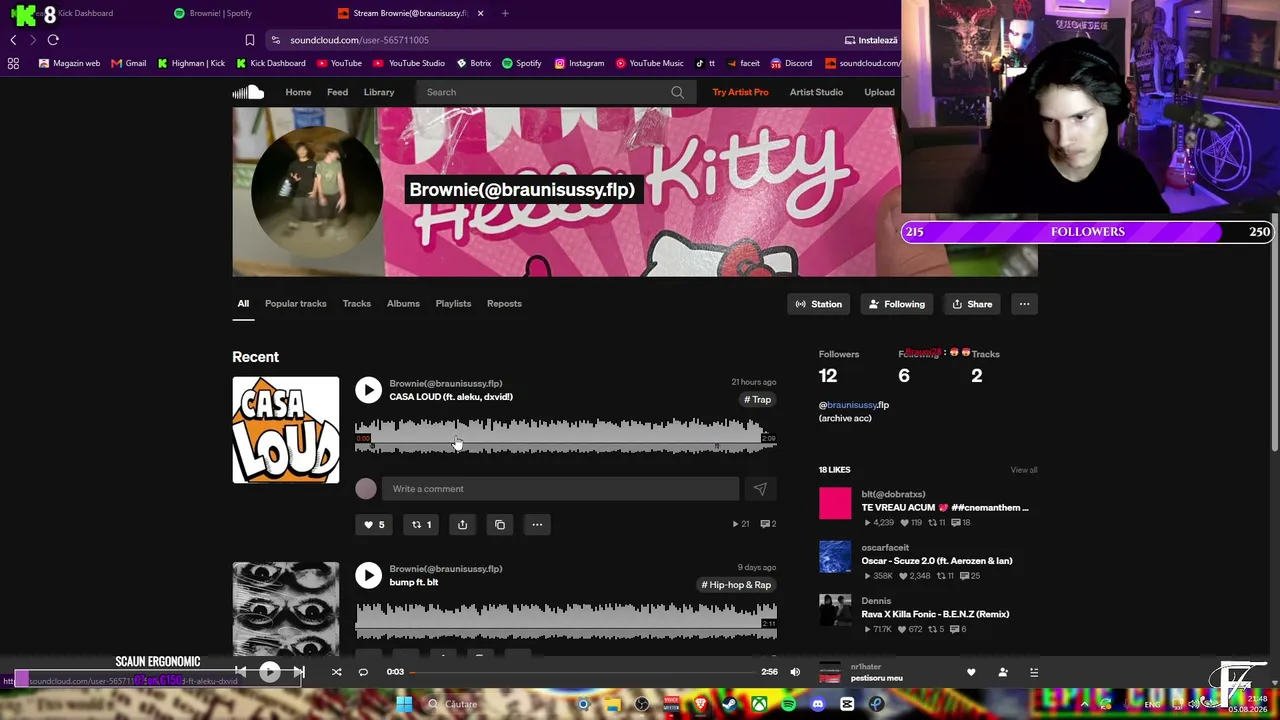Open the YouTube Studio bookmark
The width and height of the screenshot is (1280, 720).
[409, 63]
